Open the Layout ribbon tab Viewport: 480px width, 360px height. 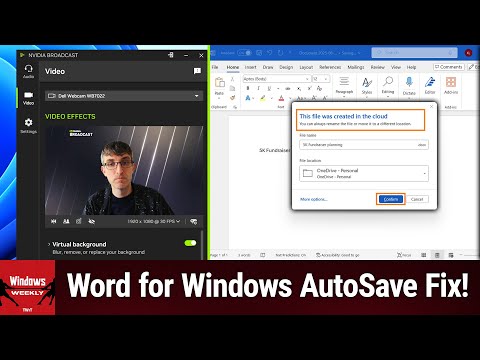coord(306,67)
